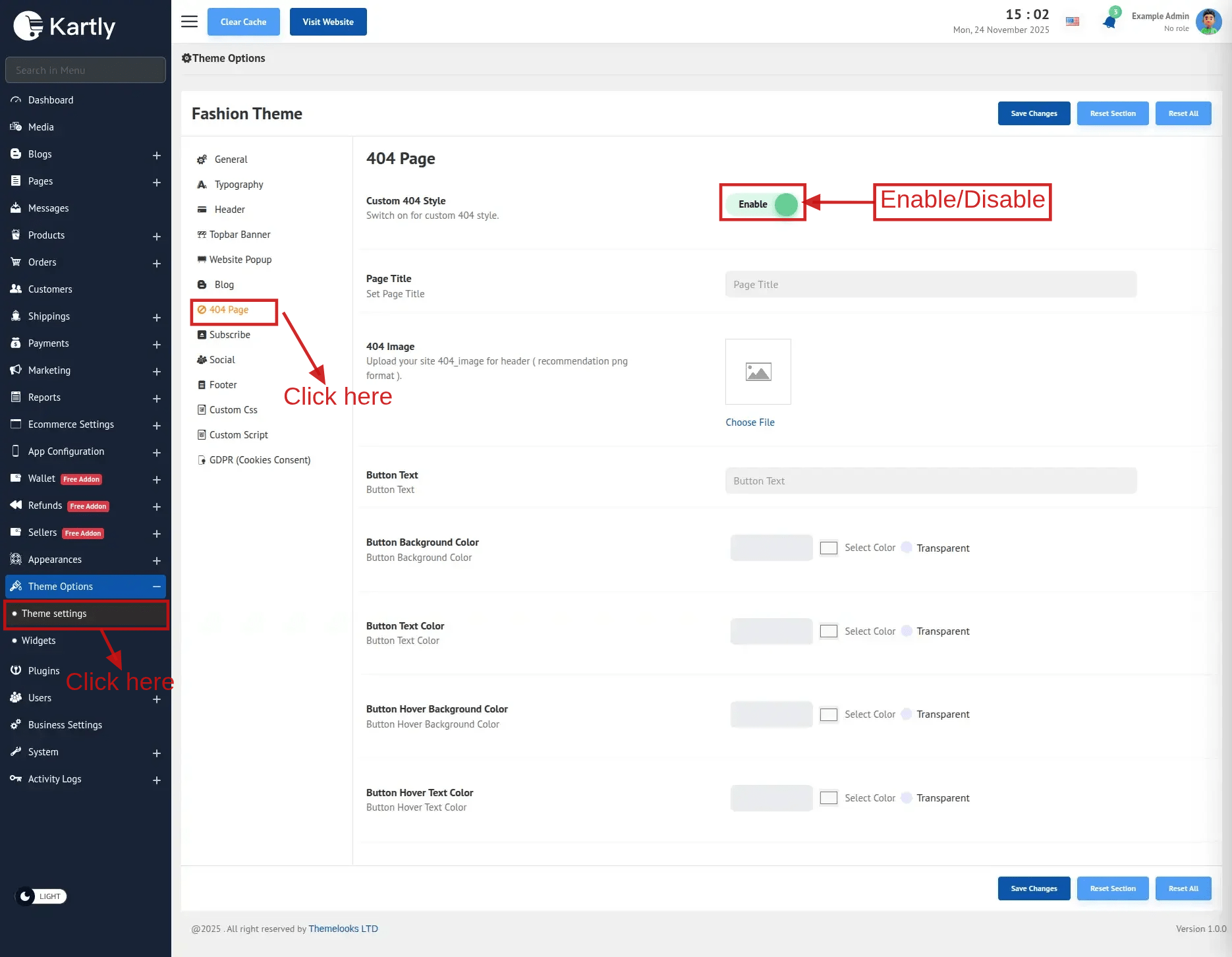
Task: Click the Kartly logo
Action: (x=65, y=26)
